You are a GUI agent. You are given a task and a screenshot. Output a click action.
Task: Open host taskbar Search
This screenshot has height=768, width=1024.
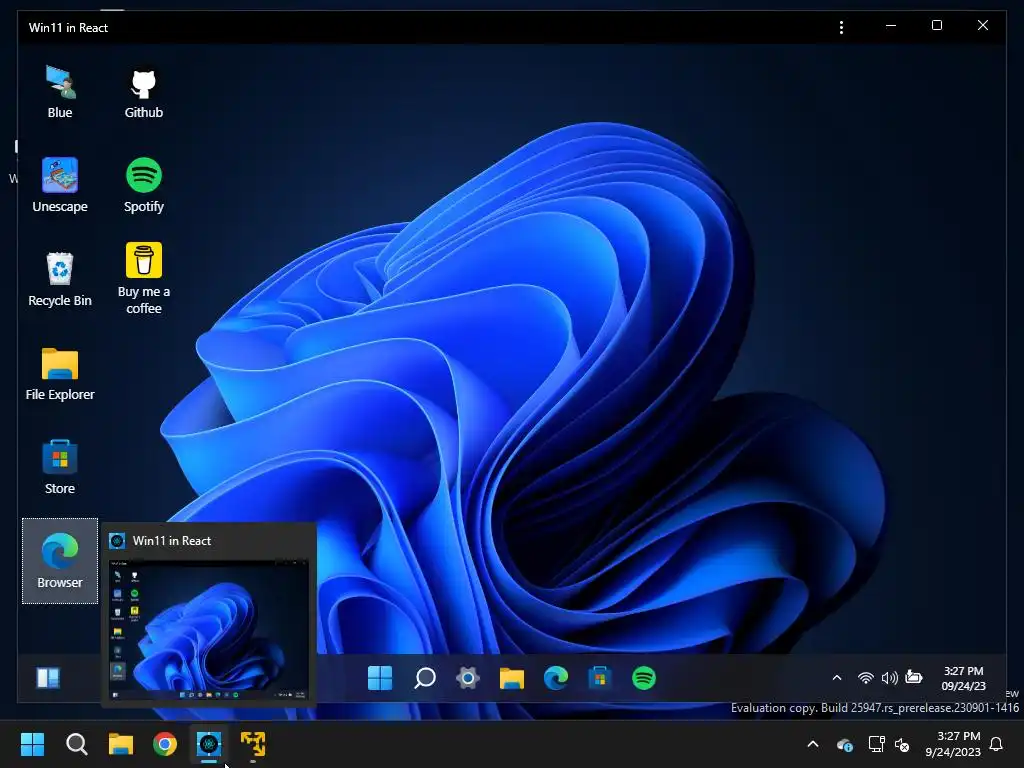pos(76,744)
